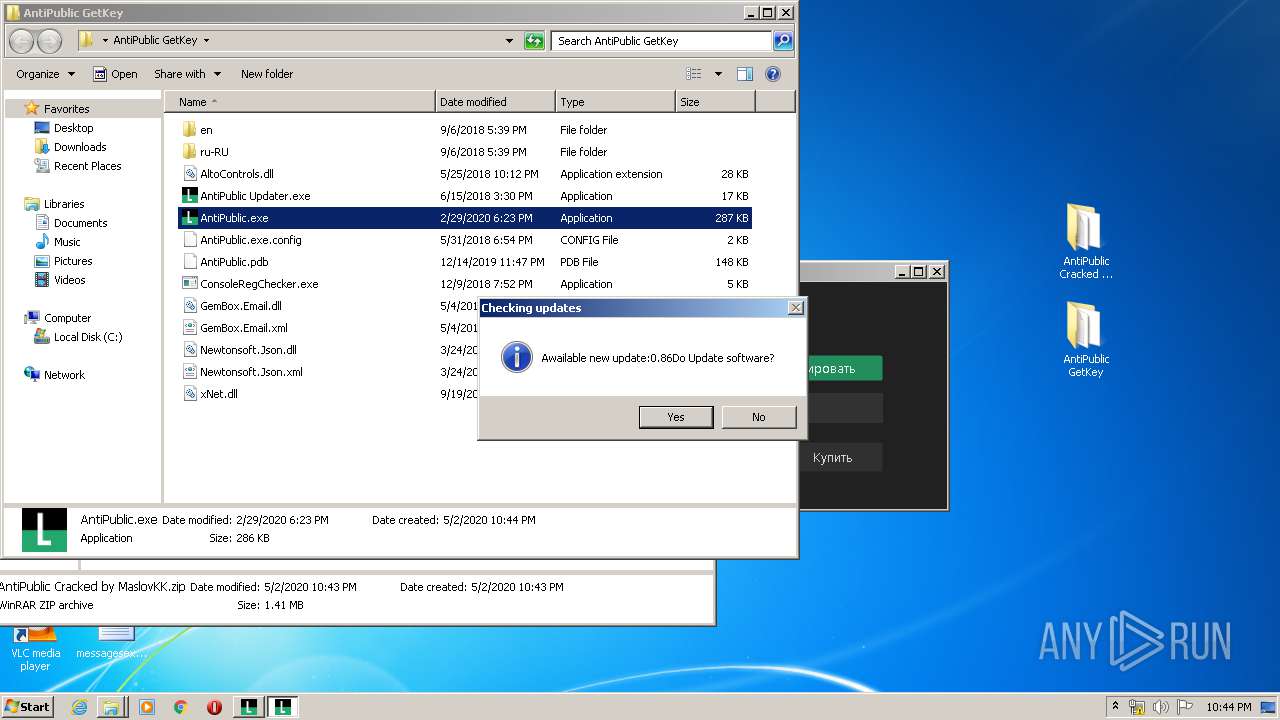
Task: Select the ru-RU folder icon
Action: (x=190, y=152)
